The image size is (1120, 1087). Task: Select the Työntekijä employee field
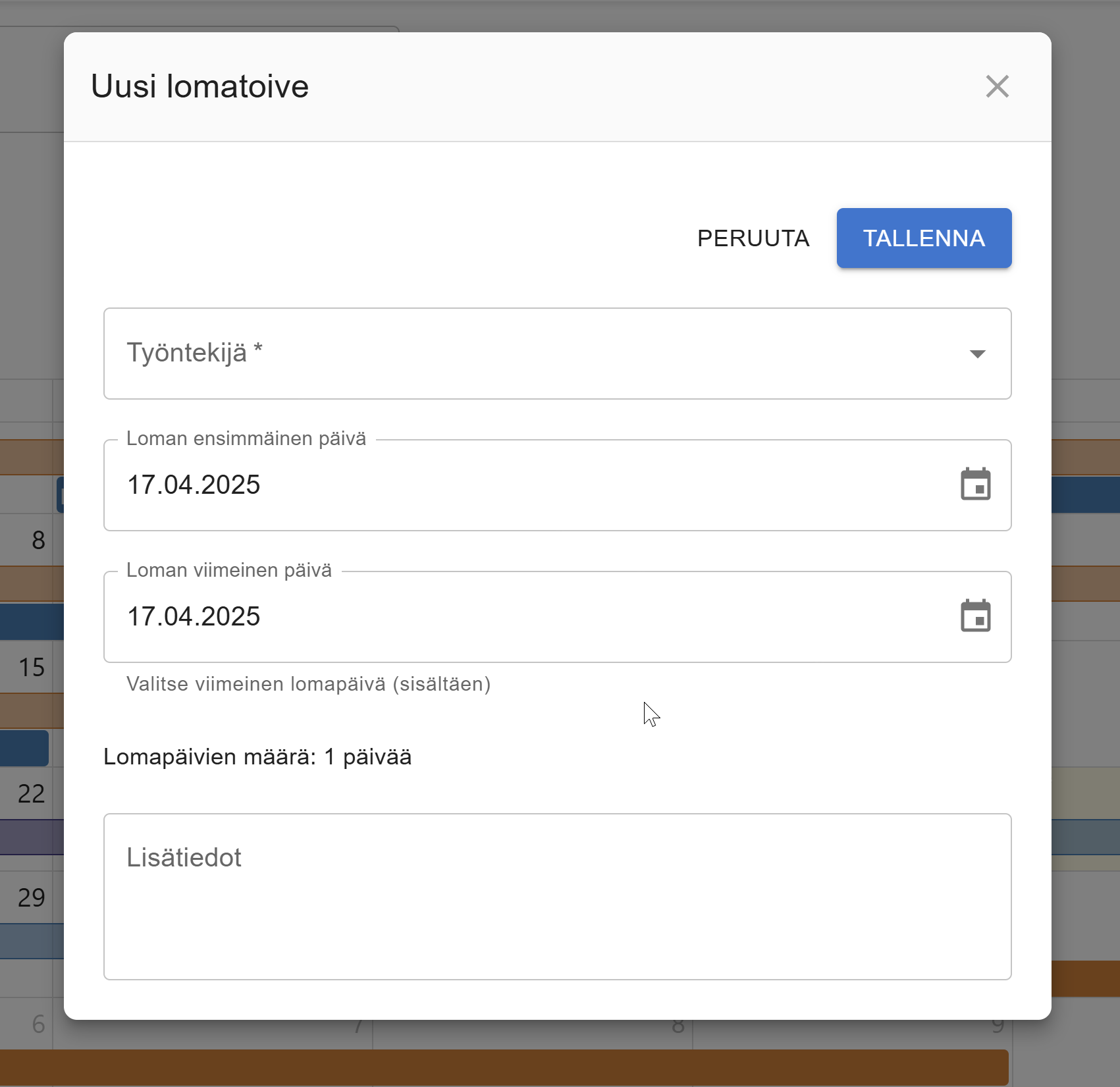point(527,354)
